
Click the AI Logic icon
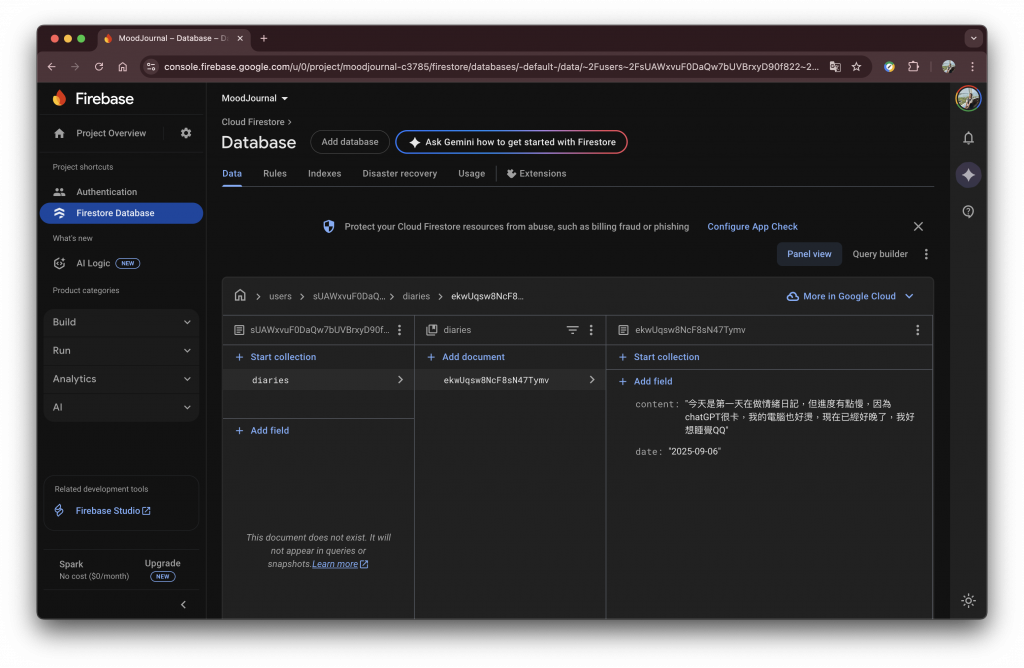point(59,263)
